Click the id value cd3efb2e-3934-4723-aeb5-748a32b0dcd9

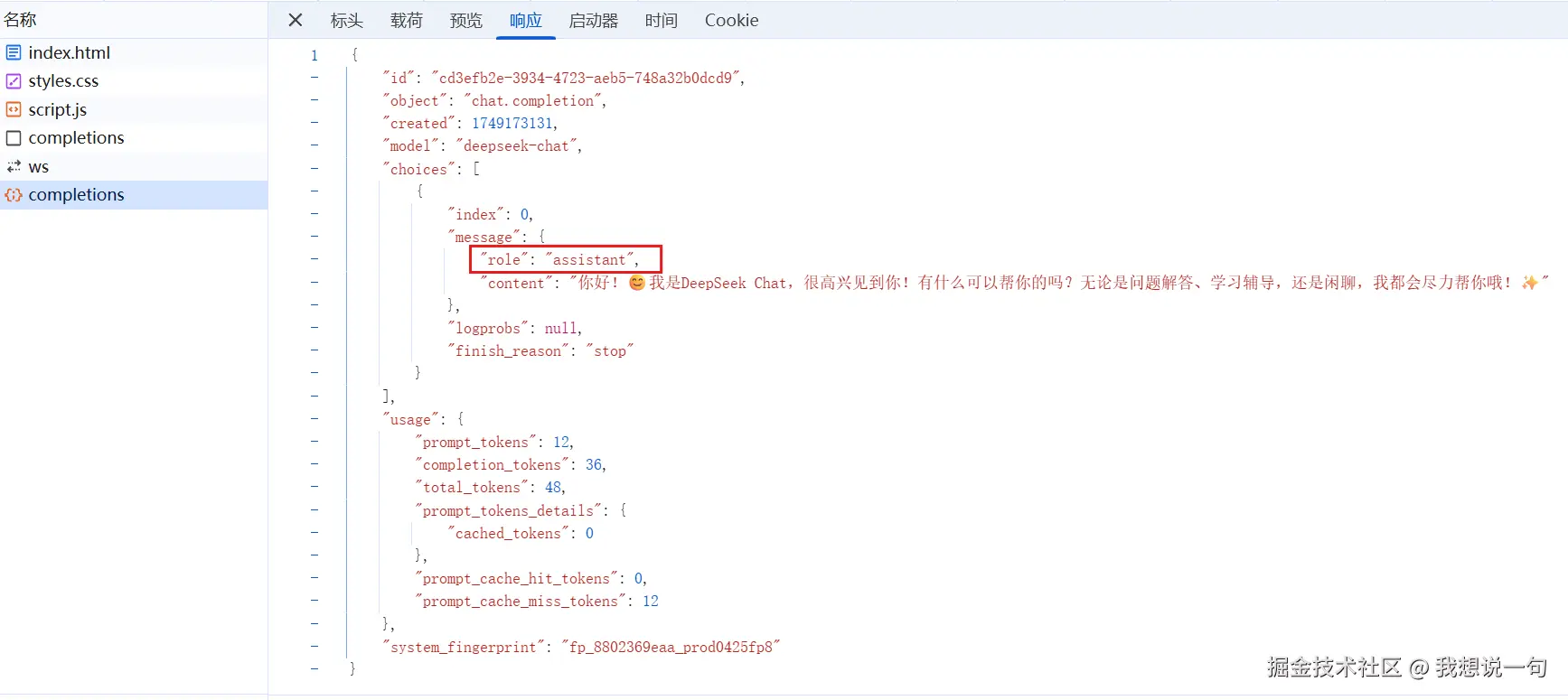pos(586,78)
